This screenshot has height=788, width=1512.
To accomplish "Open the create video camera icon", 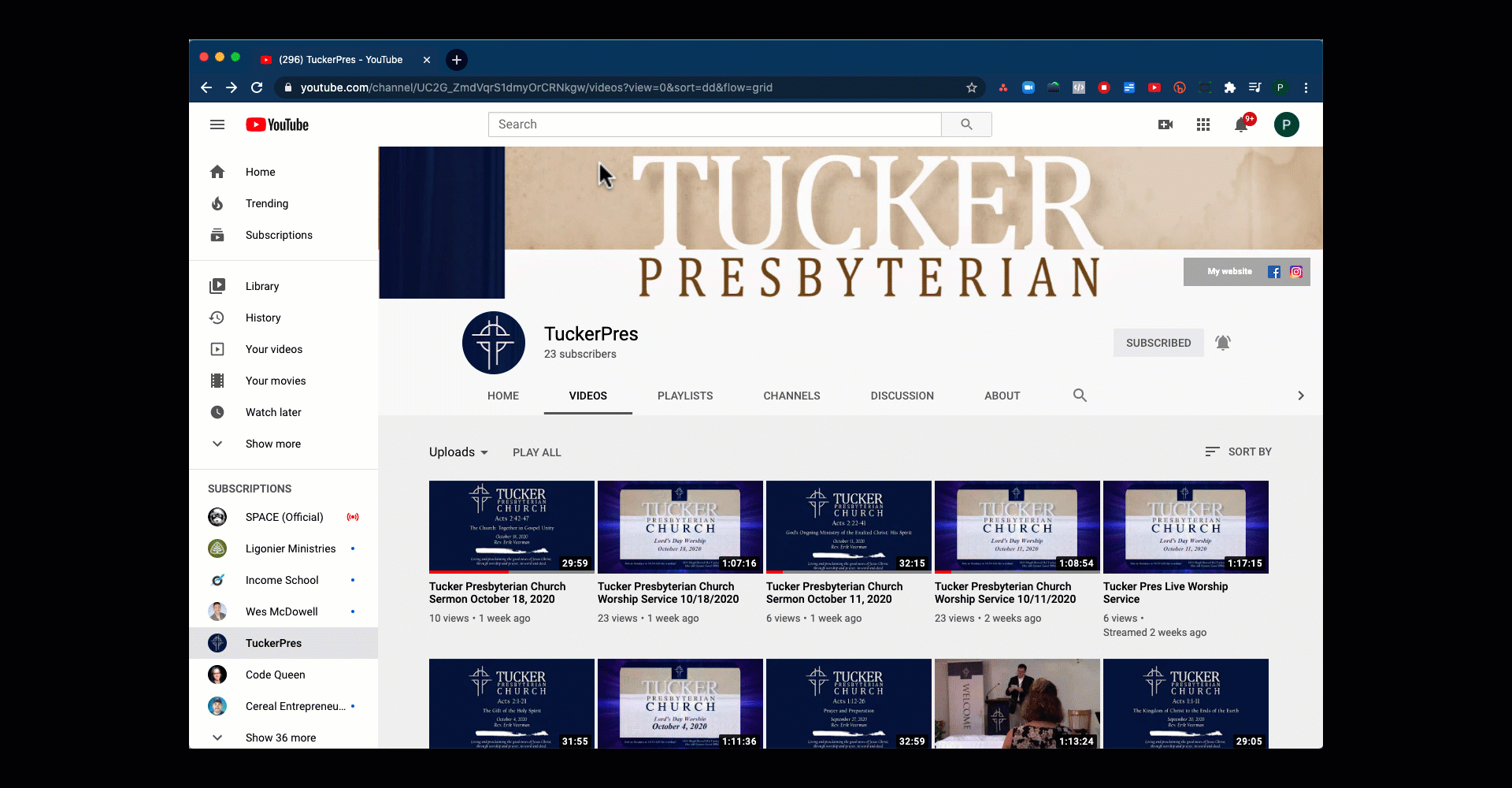I will coord(1165,125).
